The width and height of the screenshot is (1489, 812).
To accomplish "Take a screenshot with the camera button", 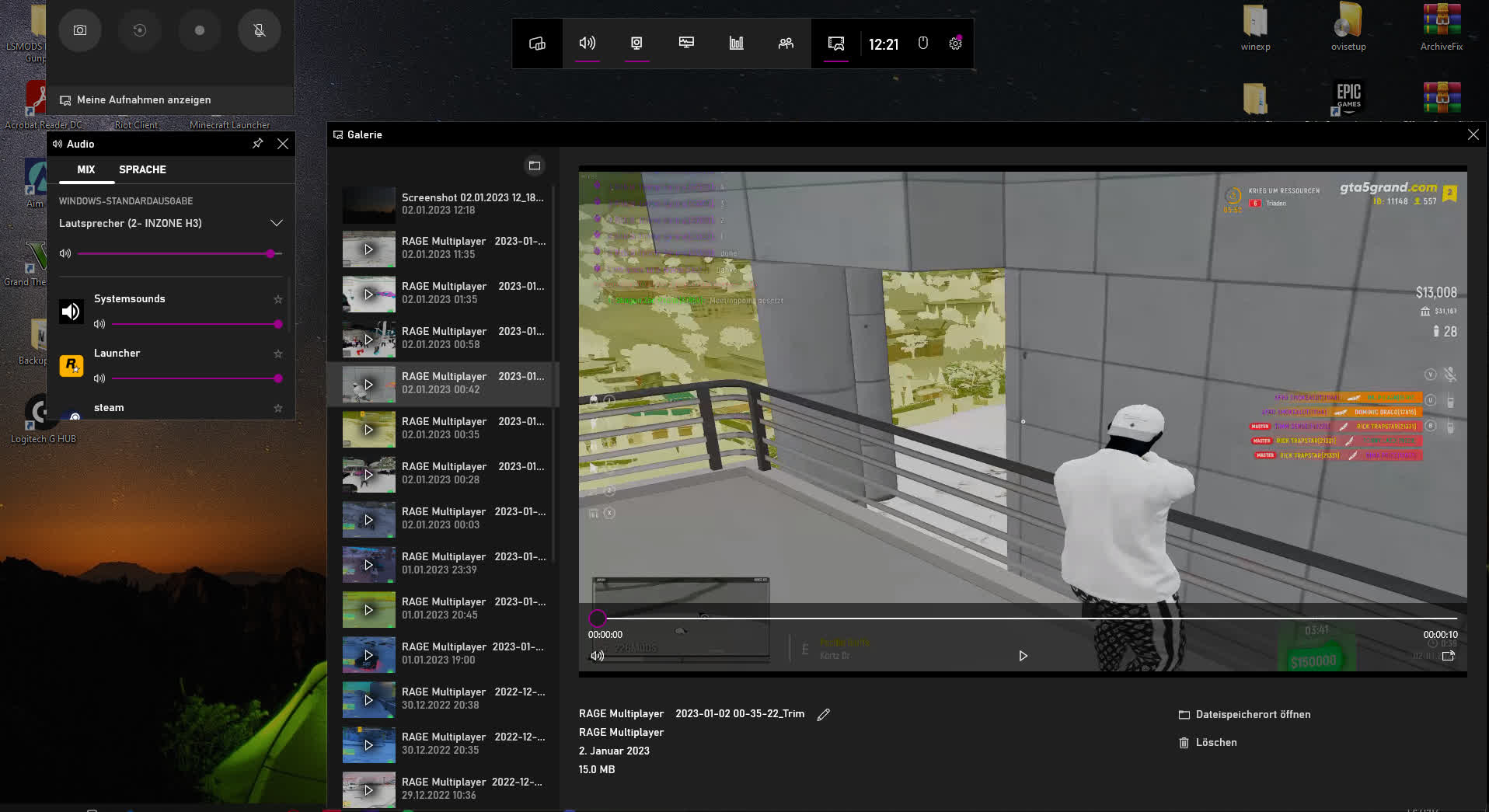I will click(x=80, y=30).
